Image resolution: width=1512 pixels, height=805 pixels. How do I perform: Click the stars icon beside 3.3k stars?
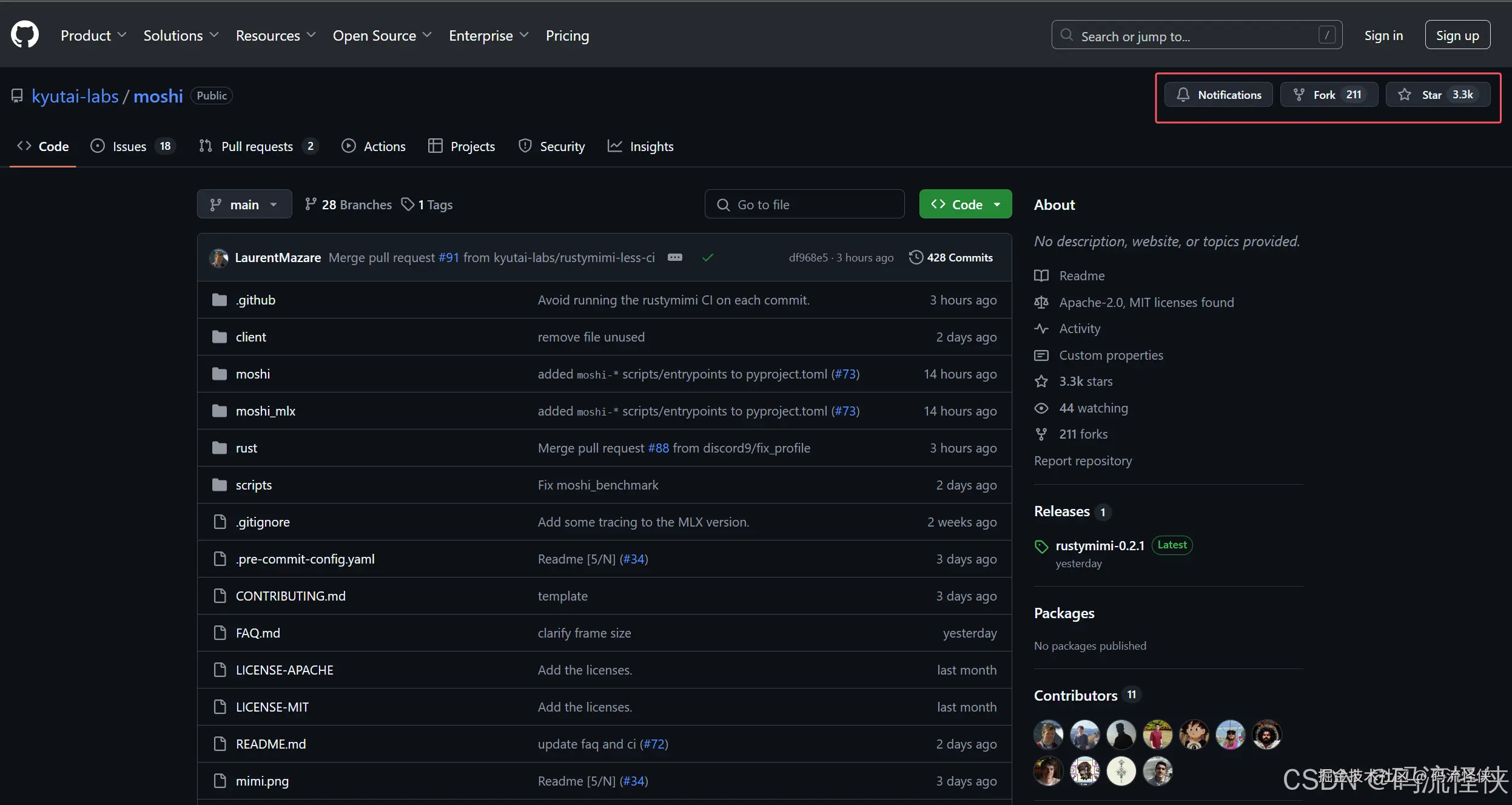[1041, 381]
